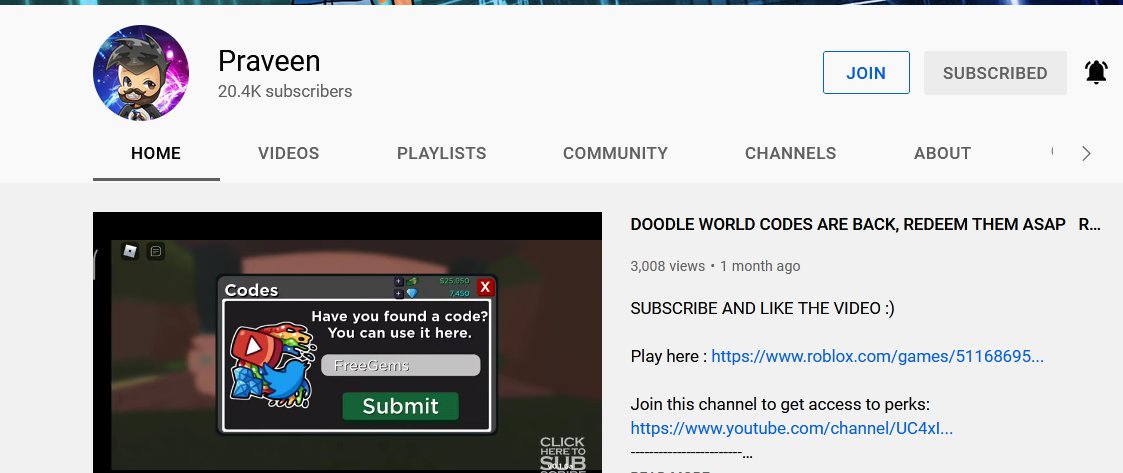Open the PLAYLISTS tab
This screenshot has height=473, width=1123.
pos(441,153)
